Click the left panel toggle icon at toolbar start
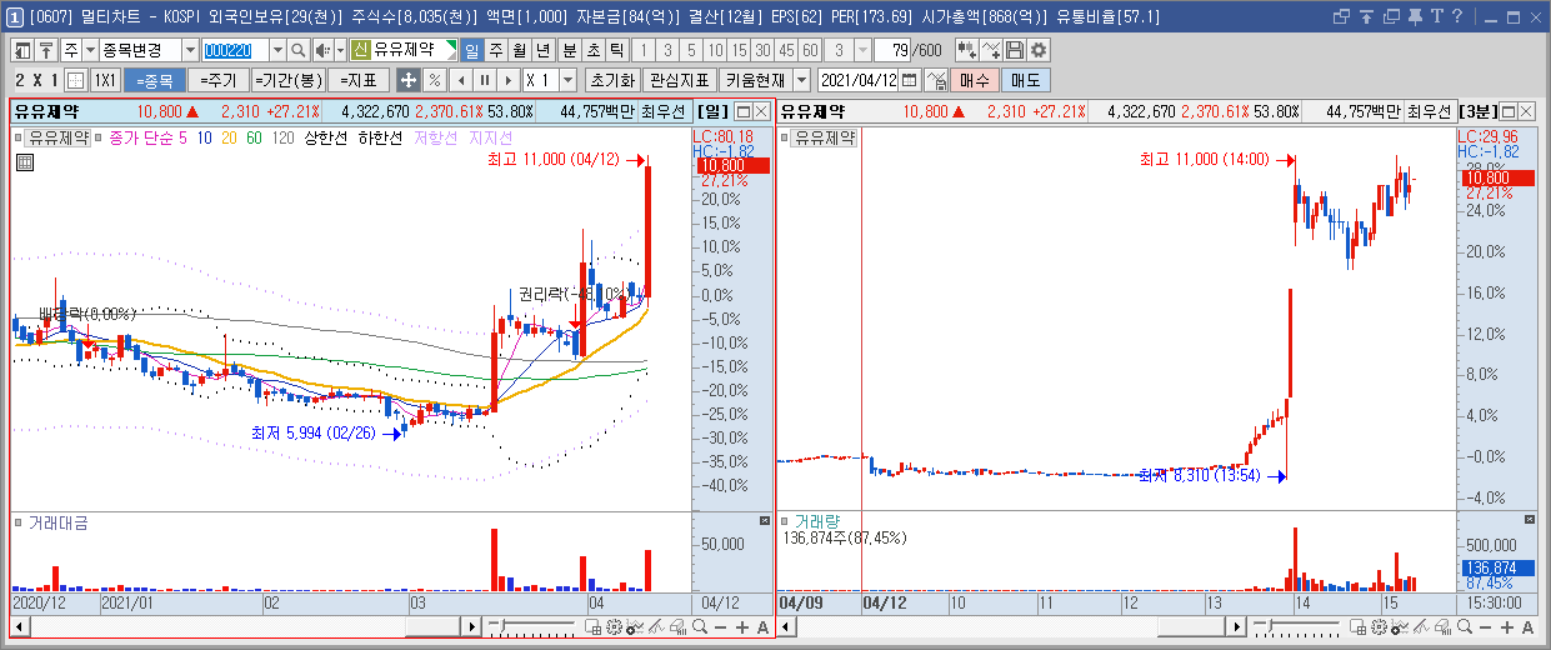 coord(22,50)
